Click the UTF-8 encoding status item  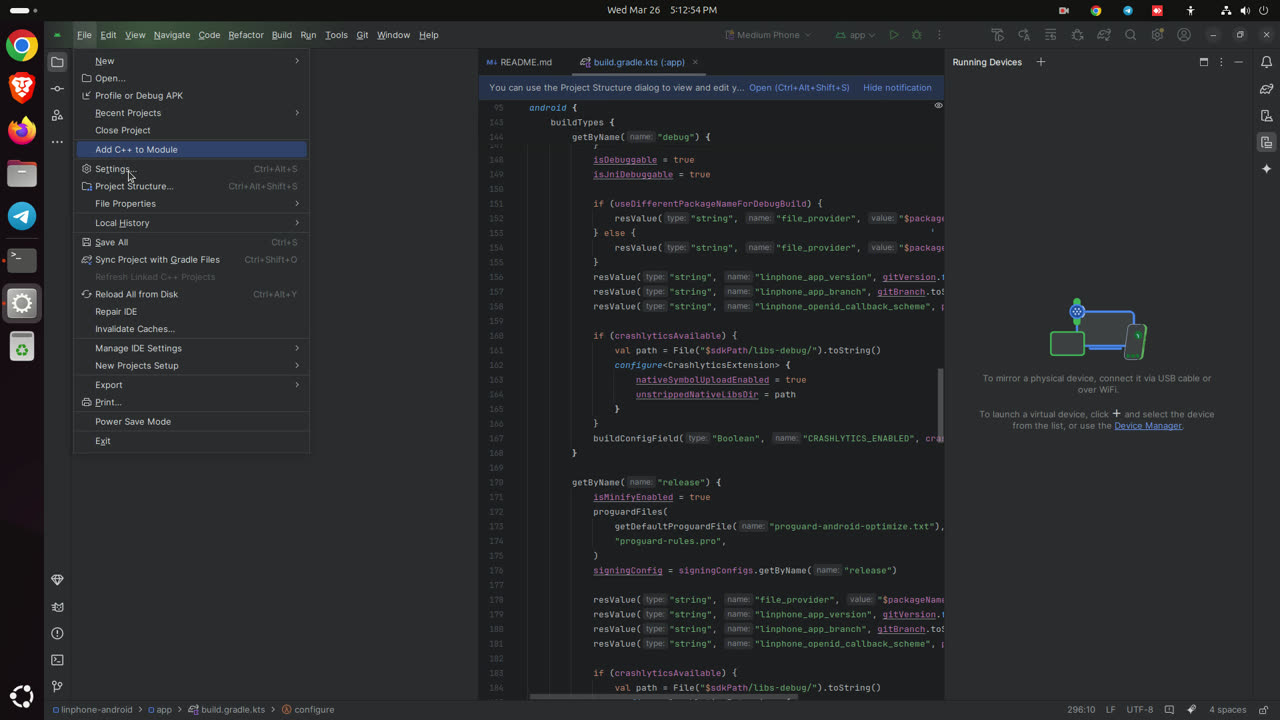tap(1139, 709)
